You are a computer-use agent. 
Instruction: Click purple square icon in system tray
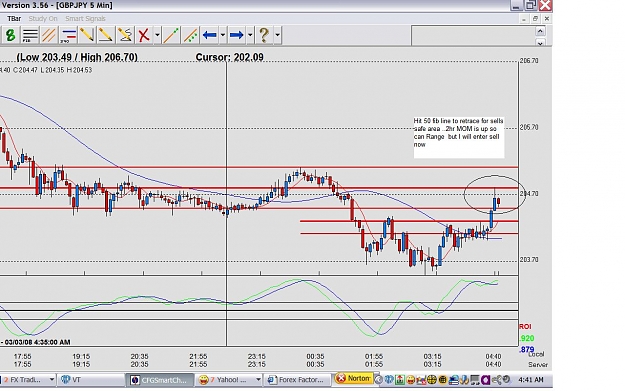pos(485,380)
